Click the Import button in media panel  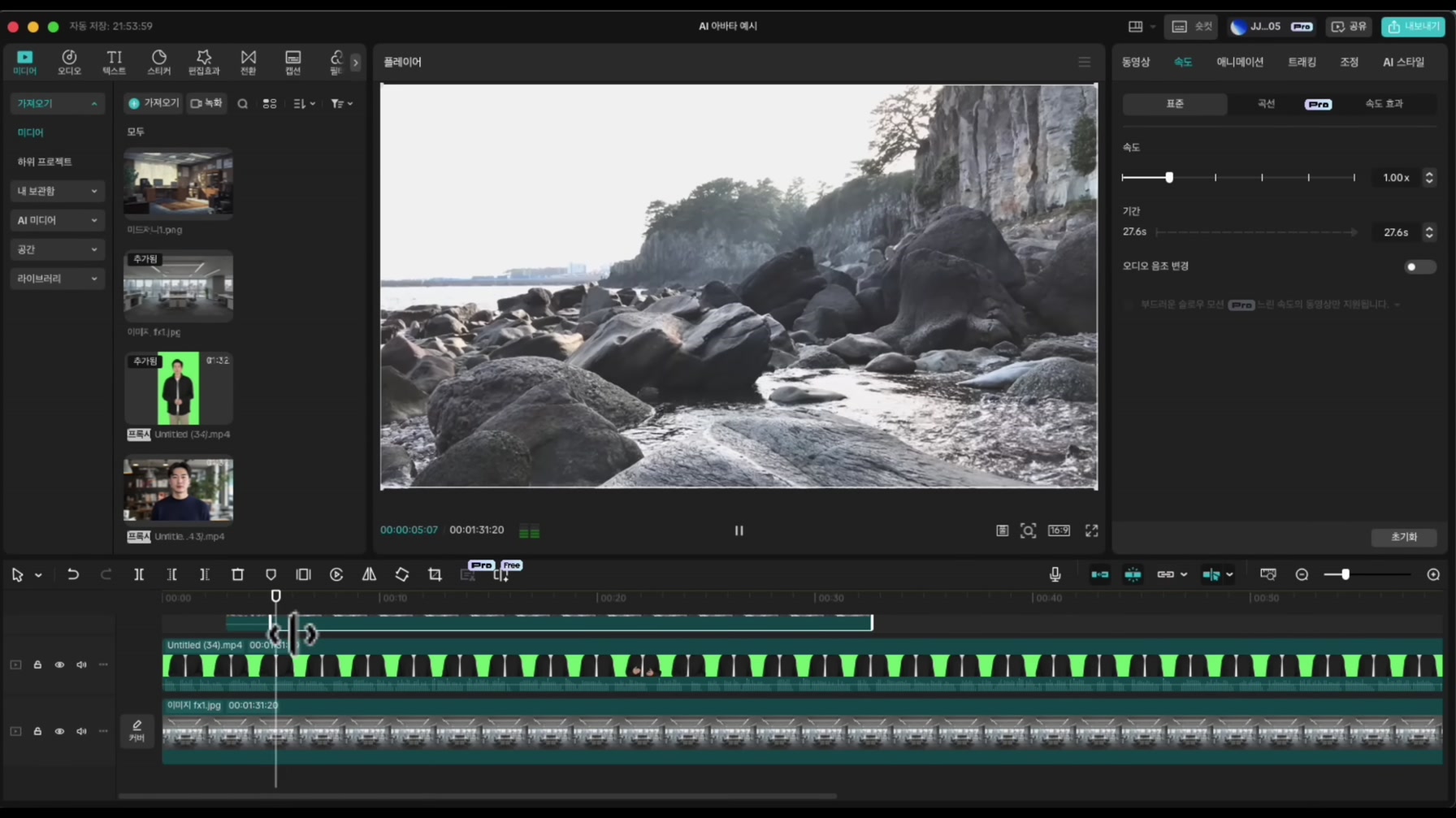tap(154, 103)
